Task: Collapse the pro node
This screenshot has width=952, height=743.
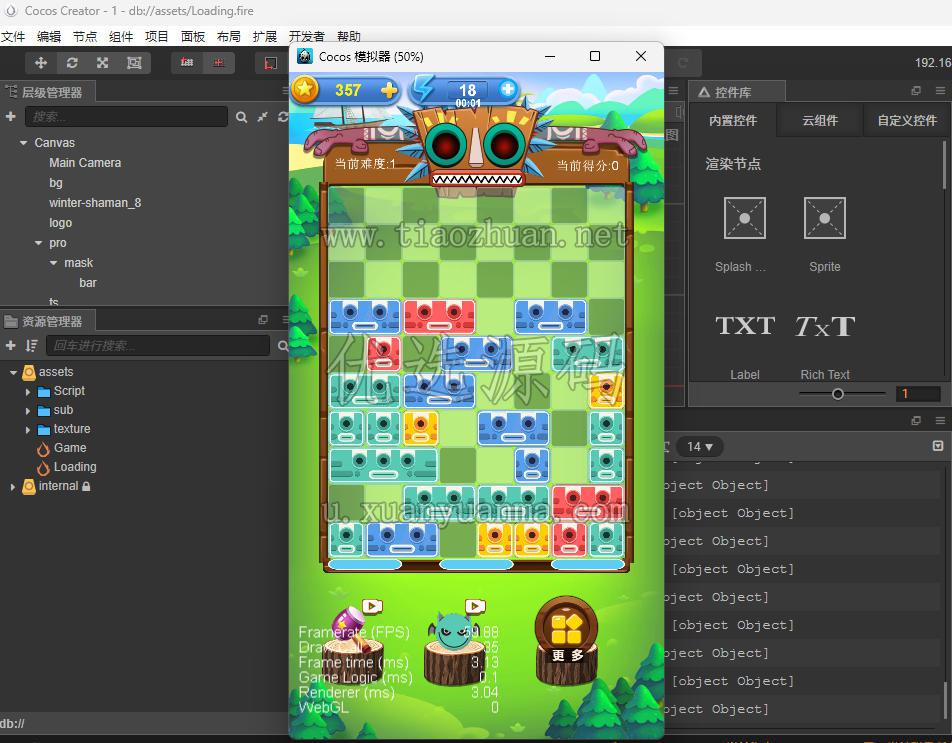Action: coord(38,243)
